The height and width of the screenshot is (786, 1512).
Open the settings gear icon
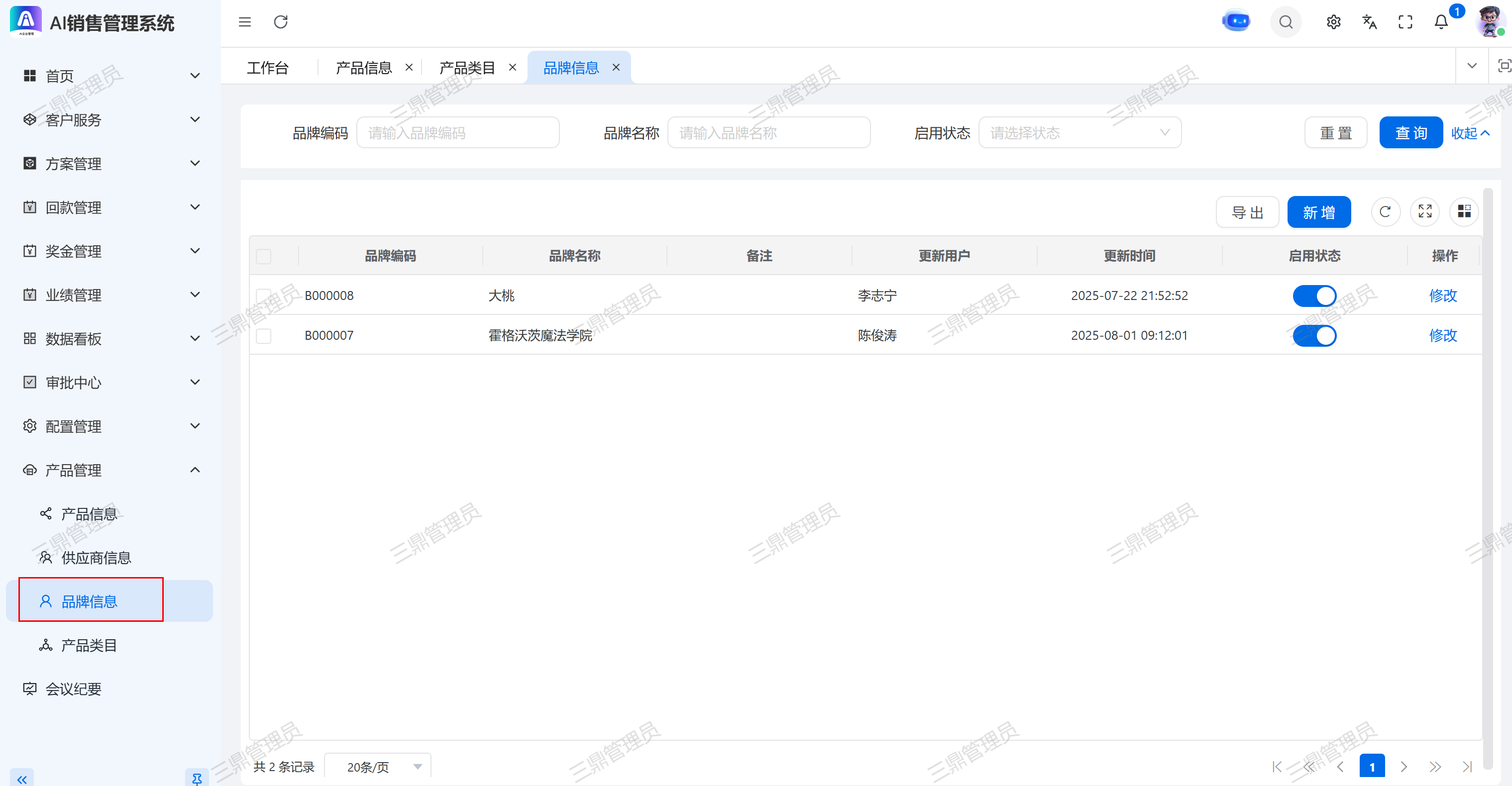(1333, 22)
